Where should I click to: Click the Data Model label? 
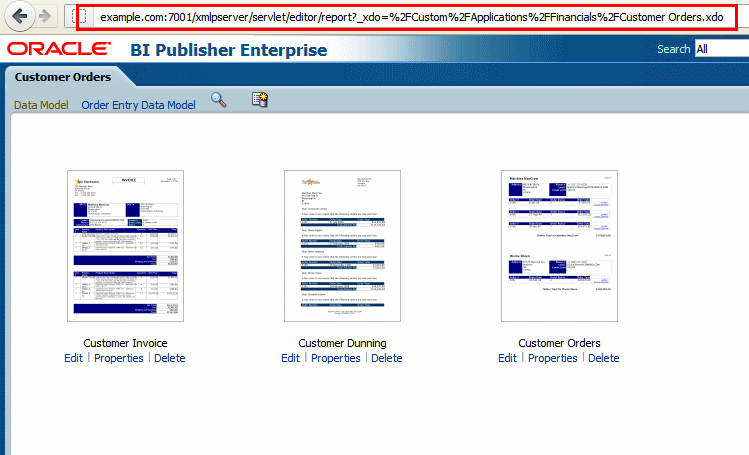41,105
